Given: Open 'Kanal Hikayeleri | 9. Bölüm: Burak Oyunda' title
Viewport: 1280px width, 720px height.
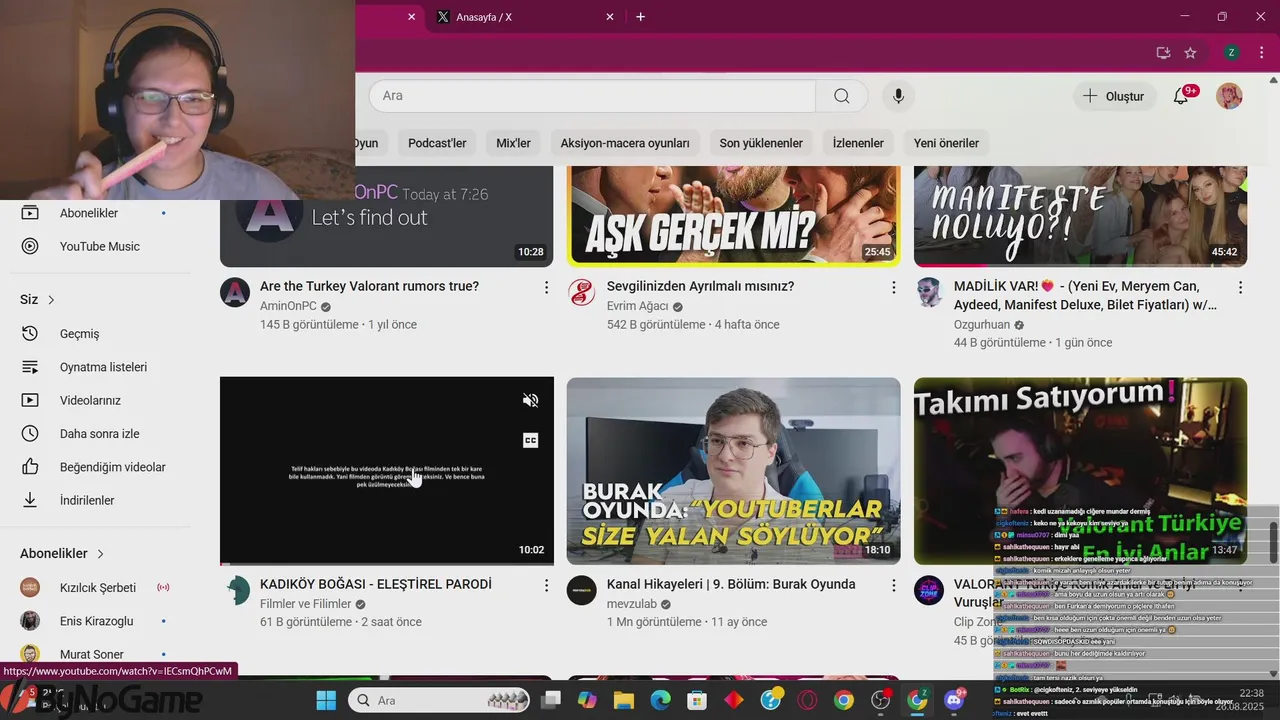Looking at the screenshot, I should (x=731, y=584).
